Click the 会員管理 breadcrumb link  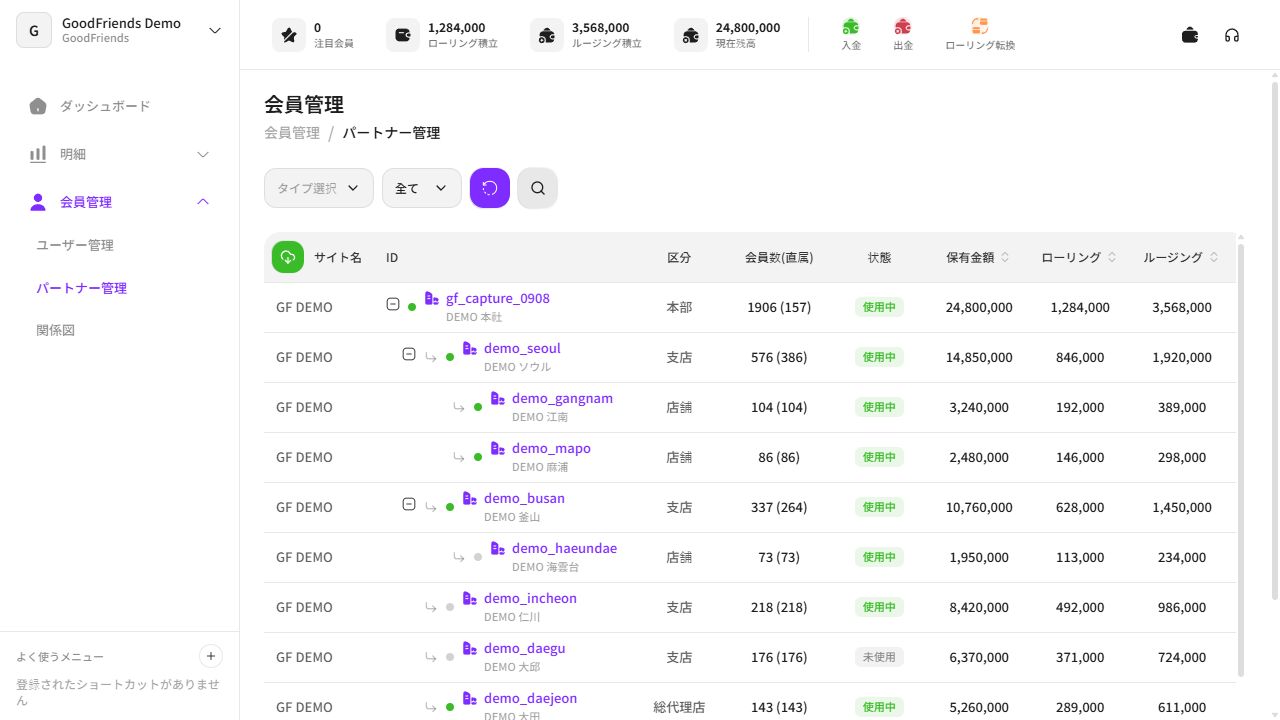point(292,133)
